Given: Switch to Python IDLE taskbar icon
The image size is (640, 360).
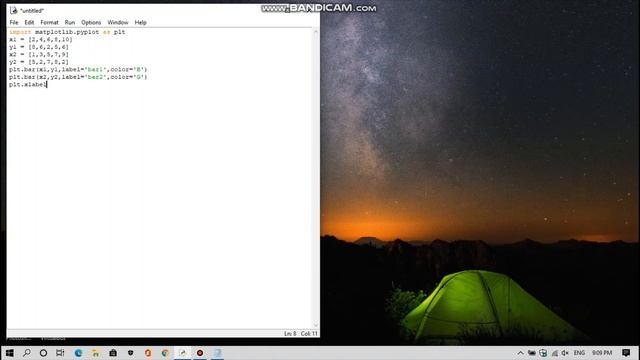Looking at the screenshot, I should tap(182, 353).
